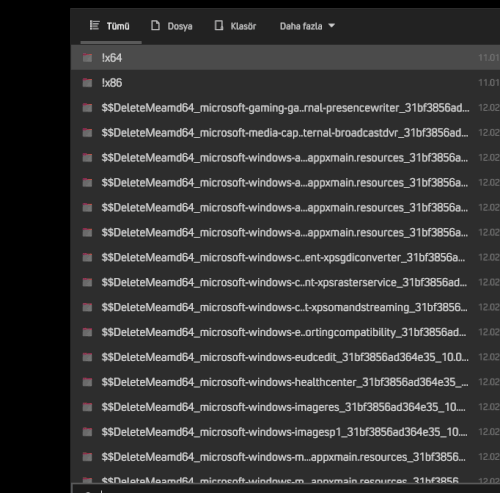Click the folder icon of !x86
The height and width of the screenshot is (493, 500).
tap(87, 83)
